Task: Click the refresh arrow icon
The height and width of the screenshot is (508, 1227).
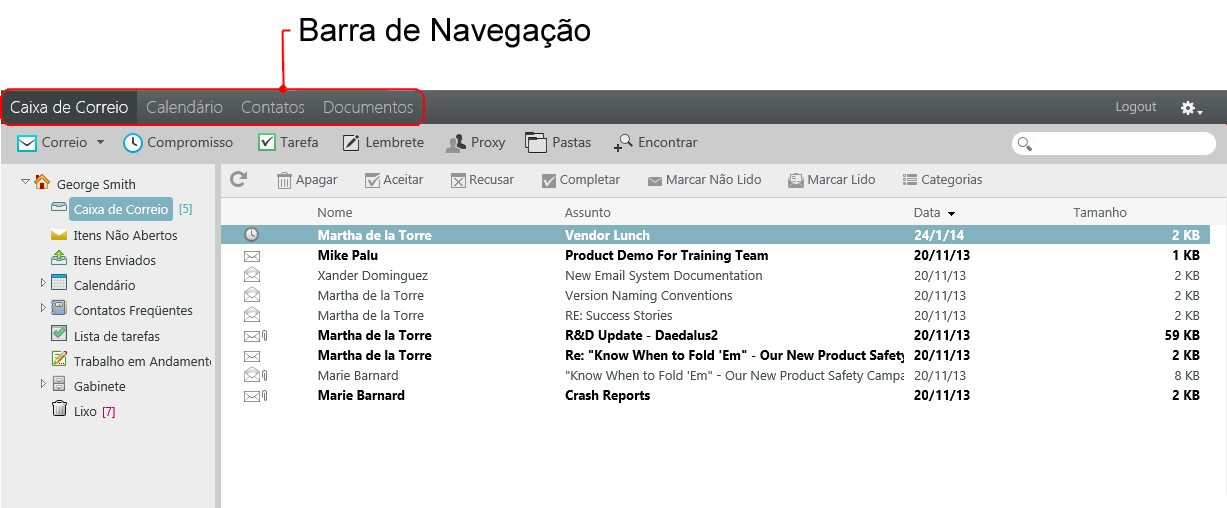Action: click(238, 179)
